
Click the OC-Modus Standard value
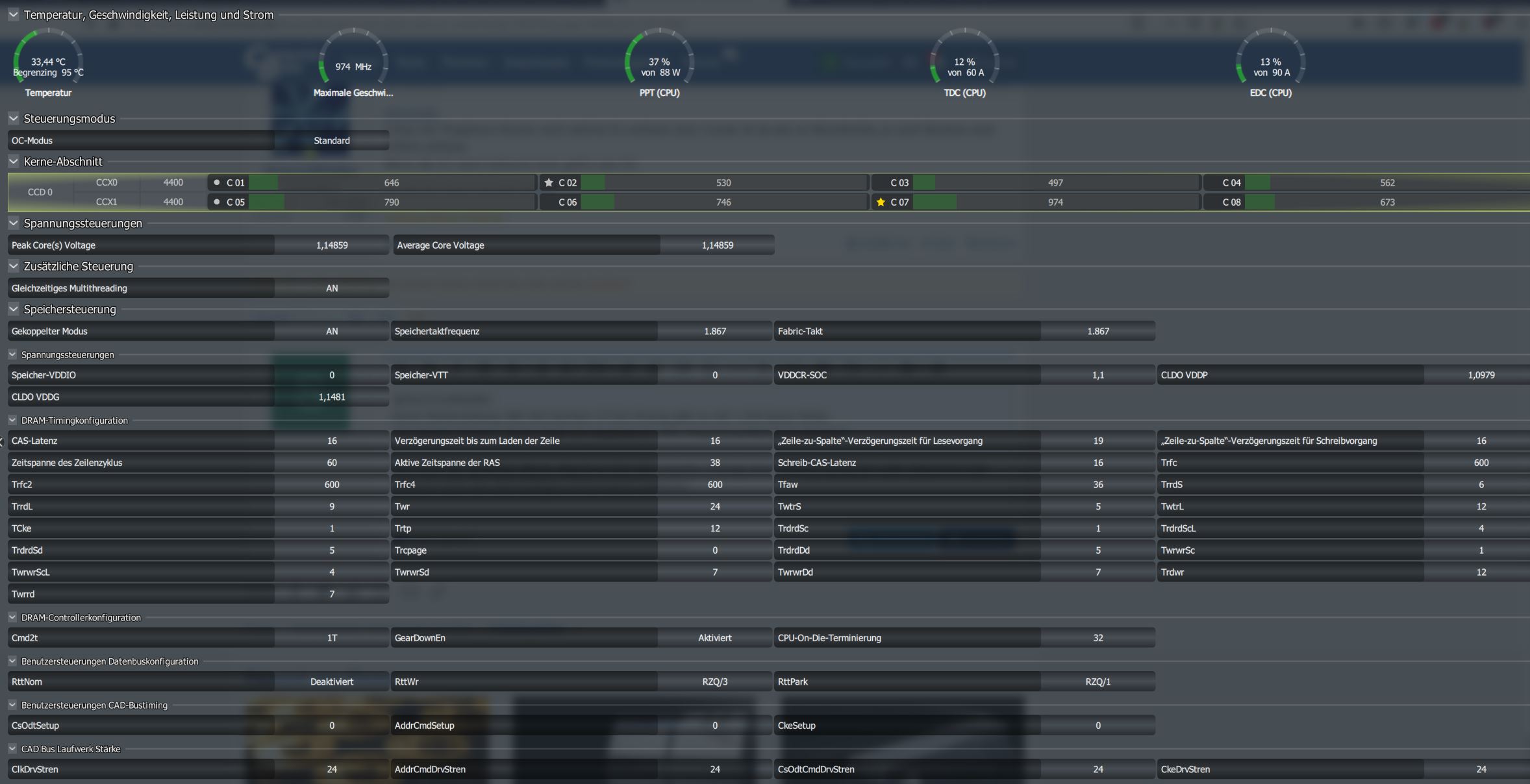tap(332, 141)
